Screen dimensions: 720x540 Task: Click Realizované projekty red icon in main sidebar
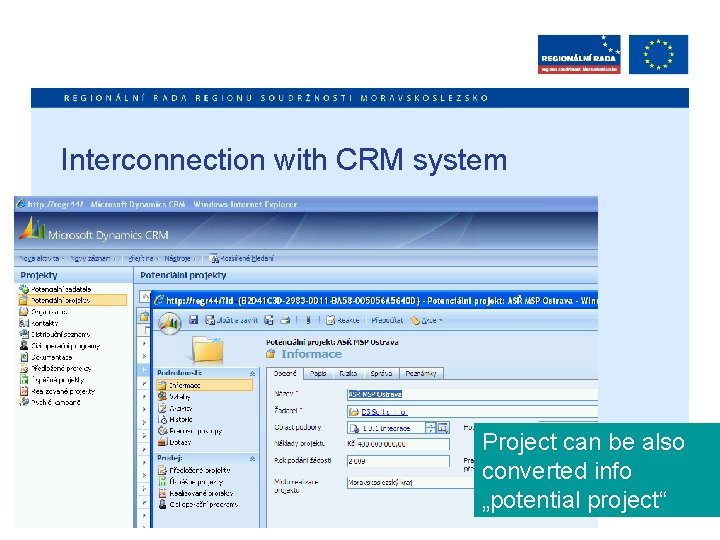point(24,391)
